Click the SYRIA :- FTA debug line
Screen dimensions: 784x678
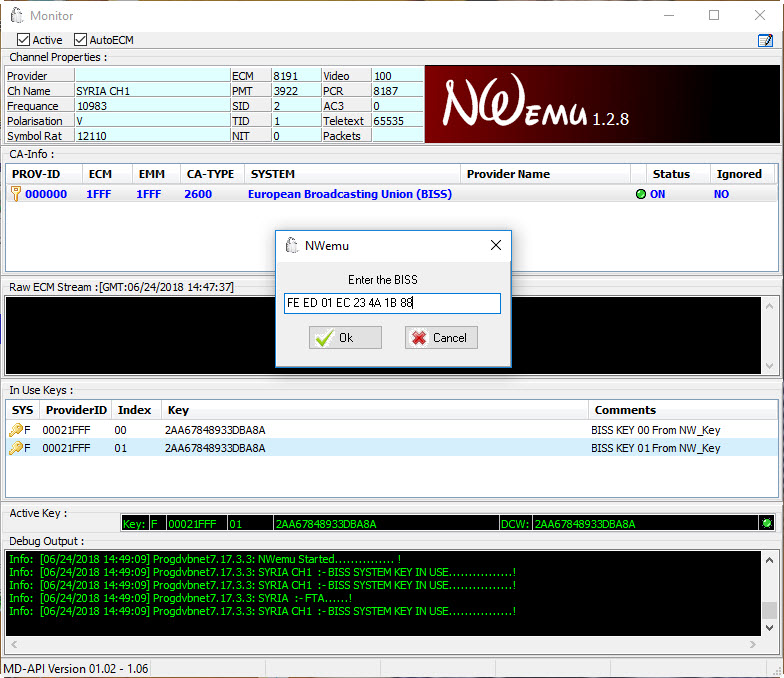coord(180,598)
